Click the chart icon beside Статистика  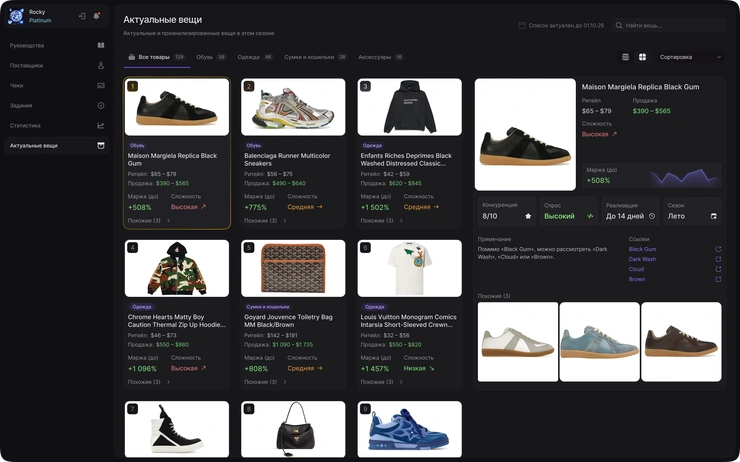[x=101, y=126]
